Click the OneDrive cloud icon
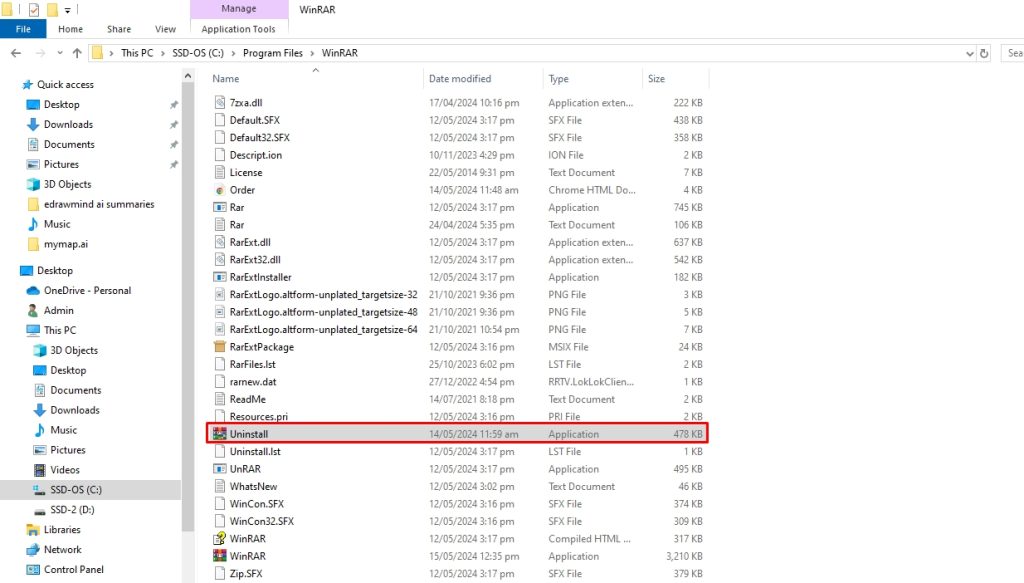The width and height of the screenshot is (1024, 583). click(x=33, y=291)
